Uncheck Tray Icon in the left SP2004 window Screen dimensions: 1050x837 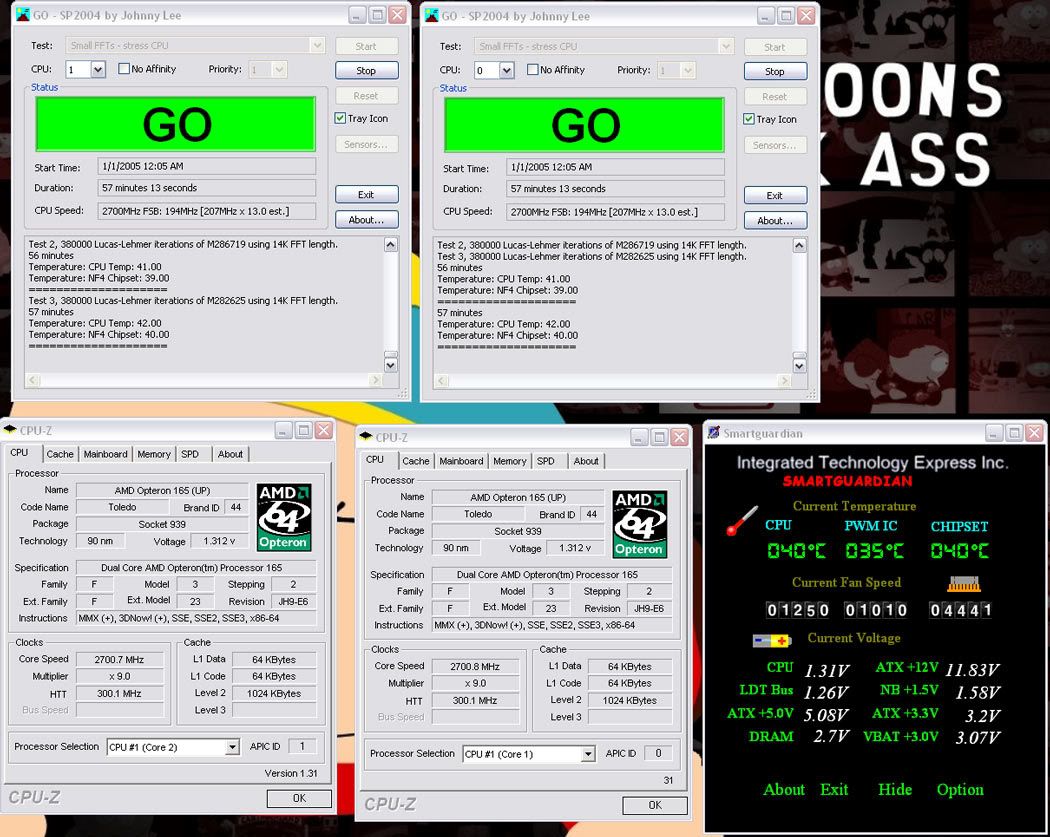pos(340,118)
